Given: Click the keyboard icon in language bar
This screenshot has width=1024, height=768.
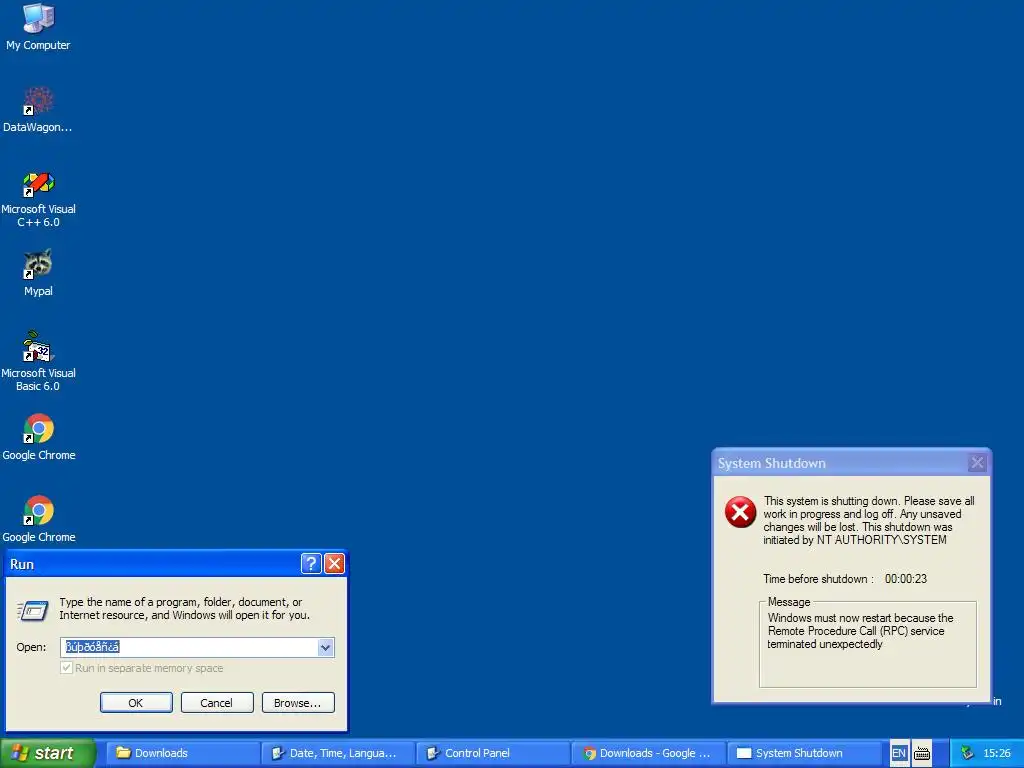Looking at the screenshot, I should [x=921, y=753].
